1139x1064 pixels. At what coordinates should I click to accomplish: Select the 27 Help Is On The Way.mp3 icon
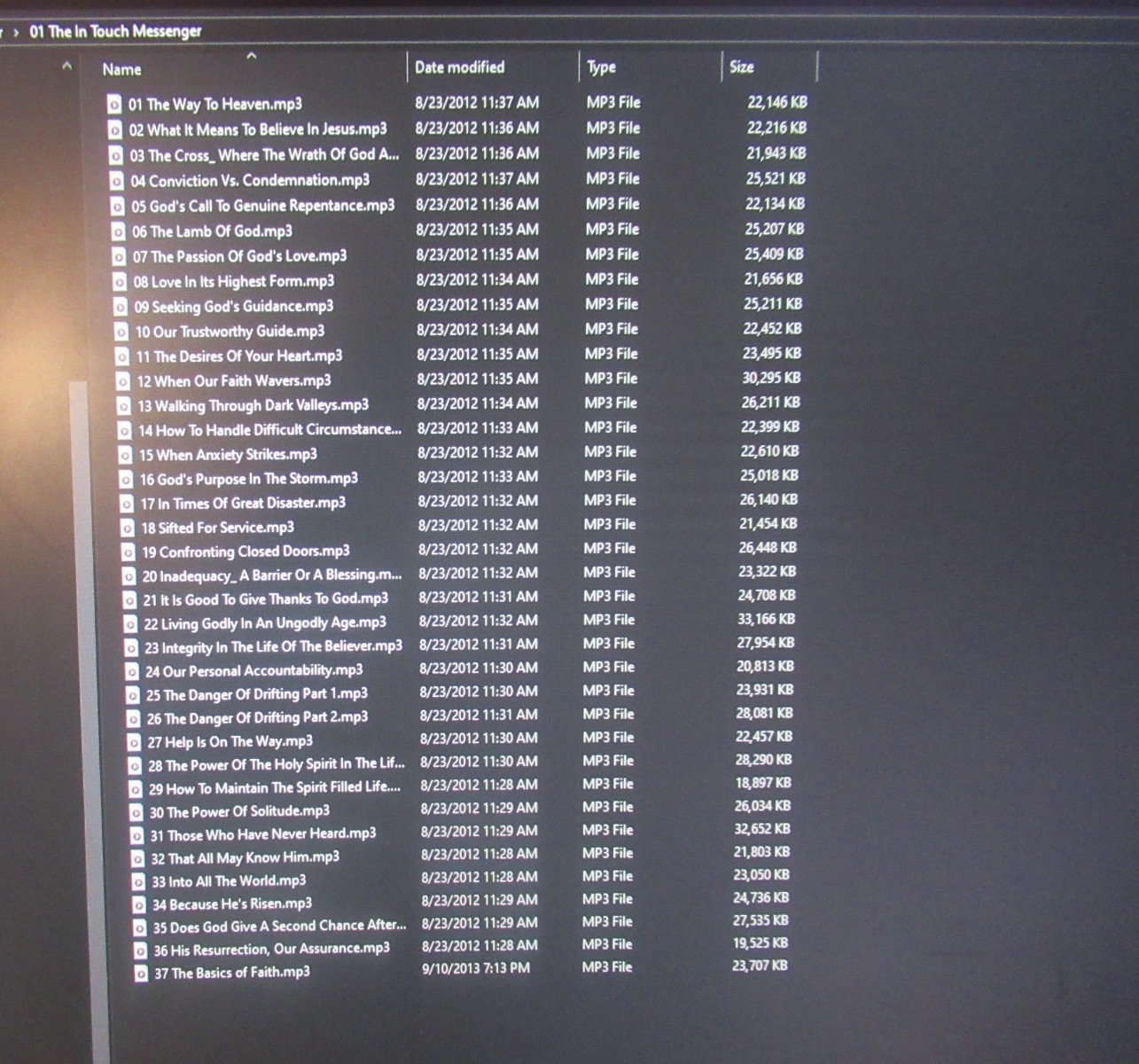coord(134,742)
